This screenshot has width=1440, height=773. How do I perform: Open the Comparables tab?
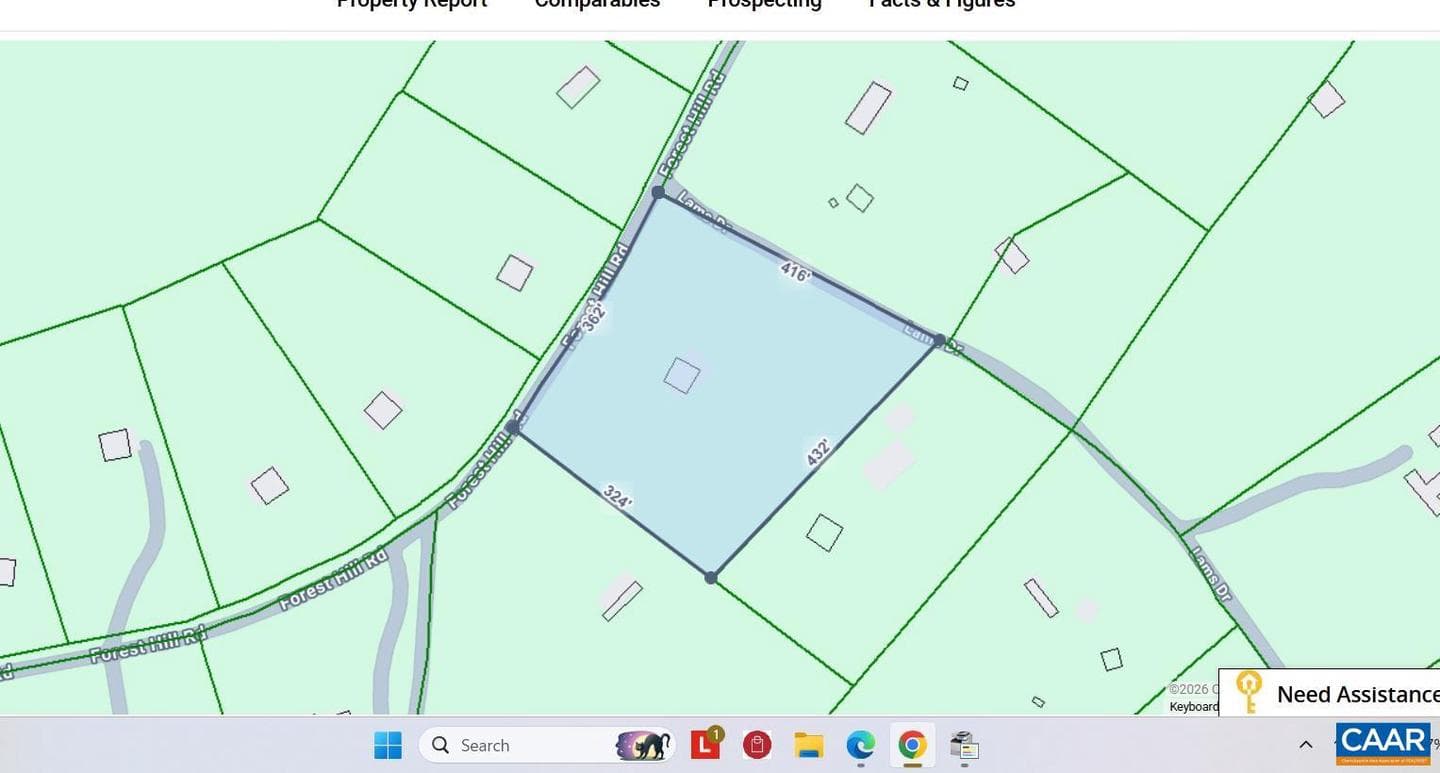[x=597, y=3]
